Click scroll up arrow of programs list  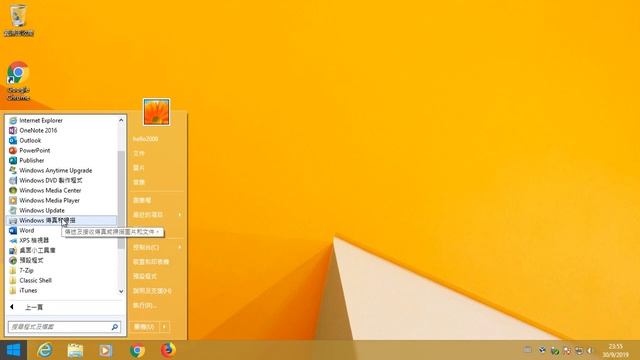point(121,120)
